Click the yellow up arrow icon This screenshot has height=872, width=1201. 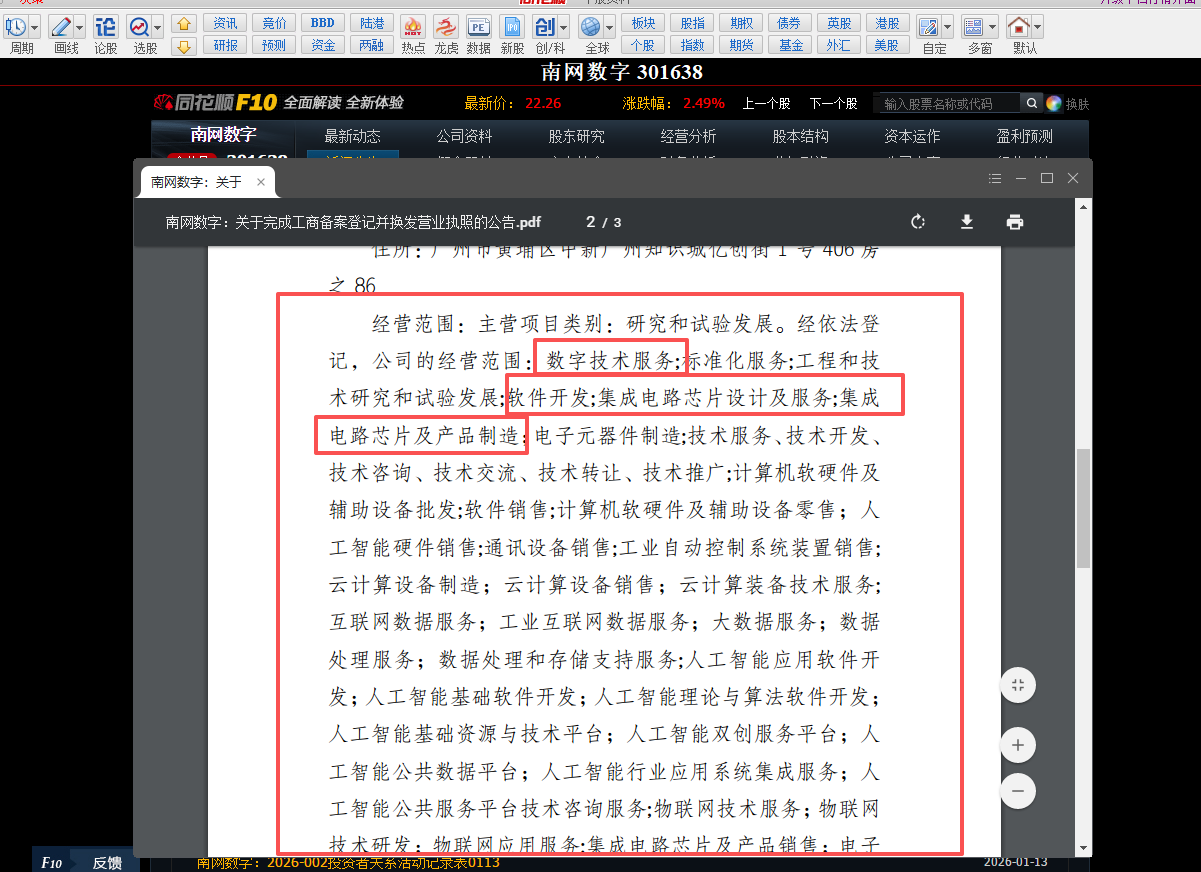[x=183, y=23]
